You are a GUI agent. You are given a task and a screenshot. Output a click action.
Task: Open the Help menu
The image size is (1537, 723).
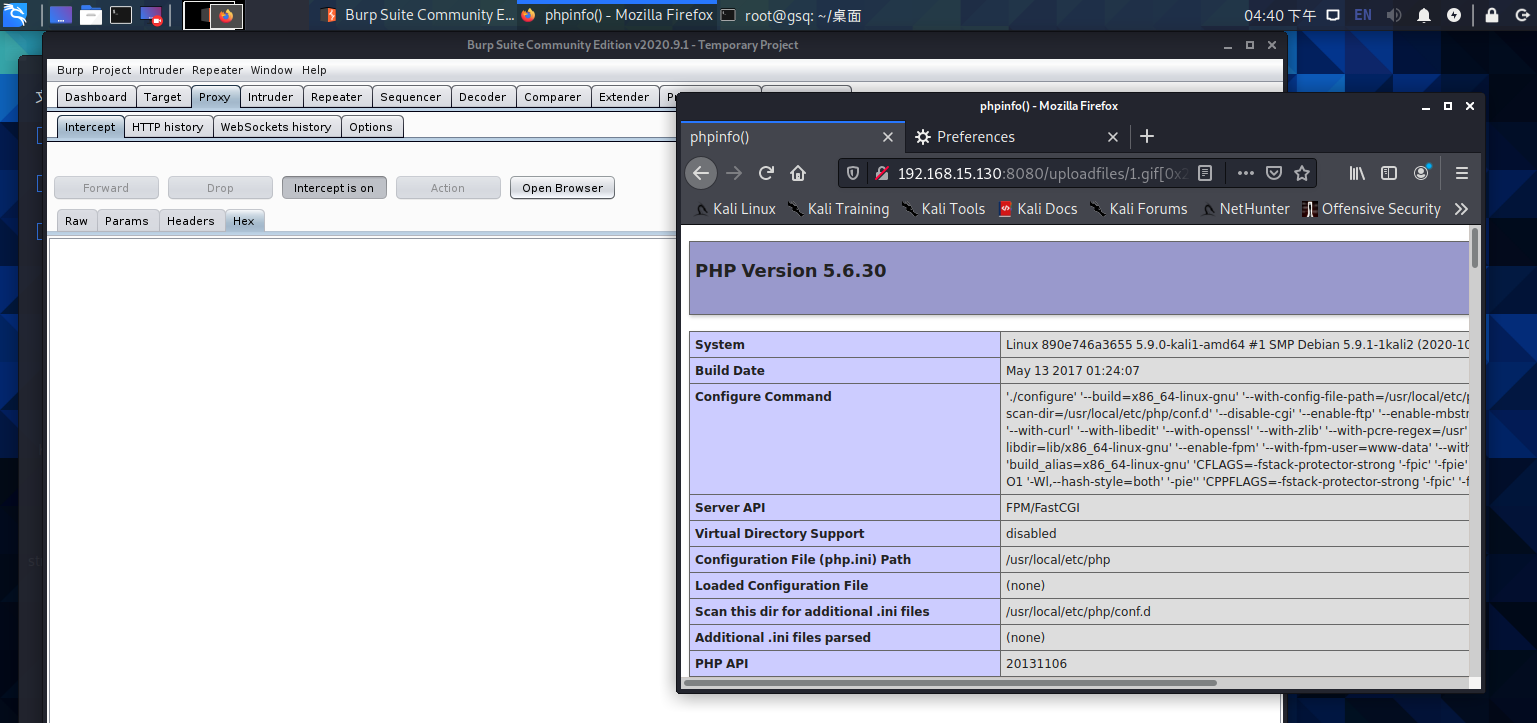(x=314, y=70)
